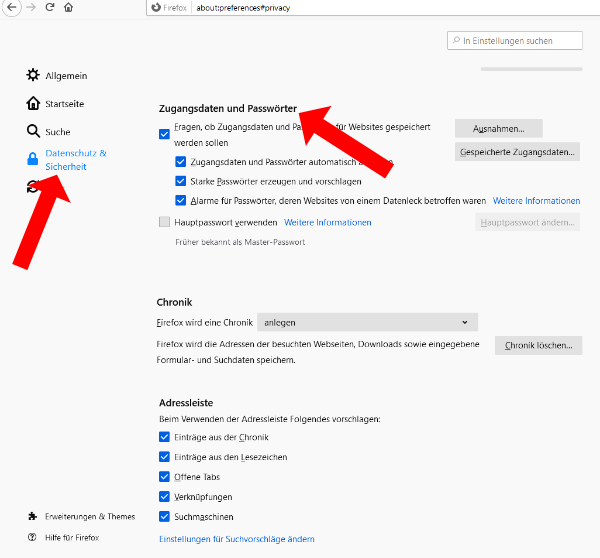Screen dimensions: 600x558
Task: Click the reload page icon
Action: point(49,7)
